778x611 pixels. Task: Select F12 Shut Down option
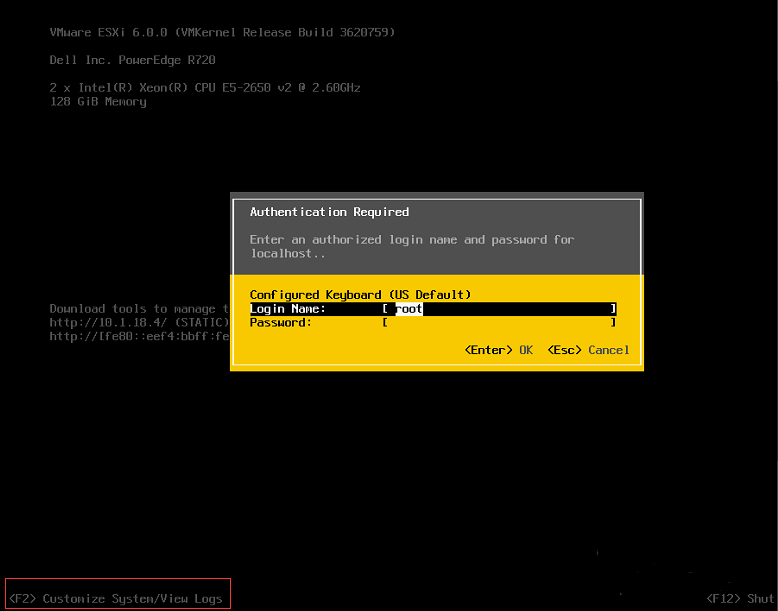click(742, 599)
